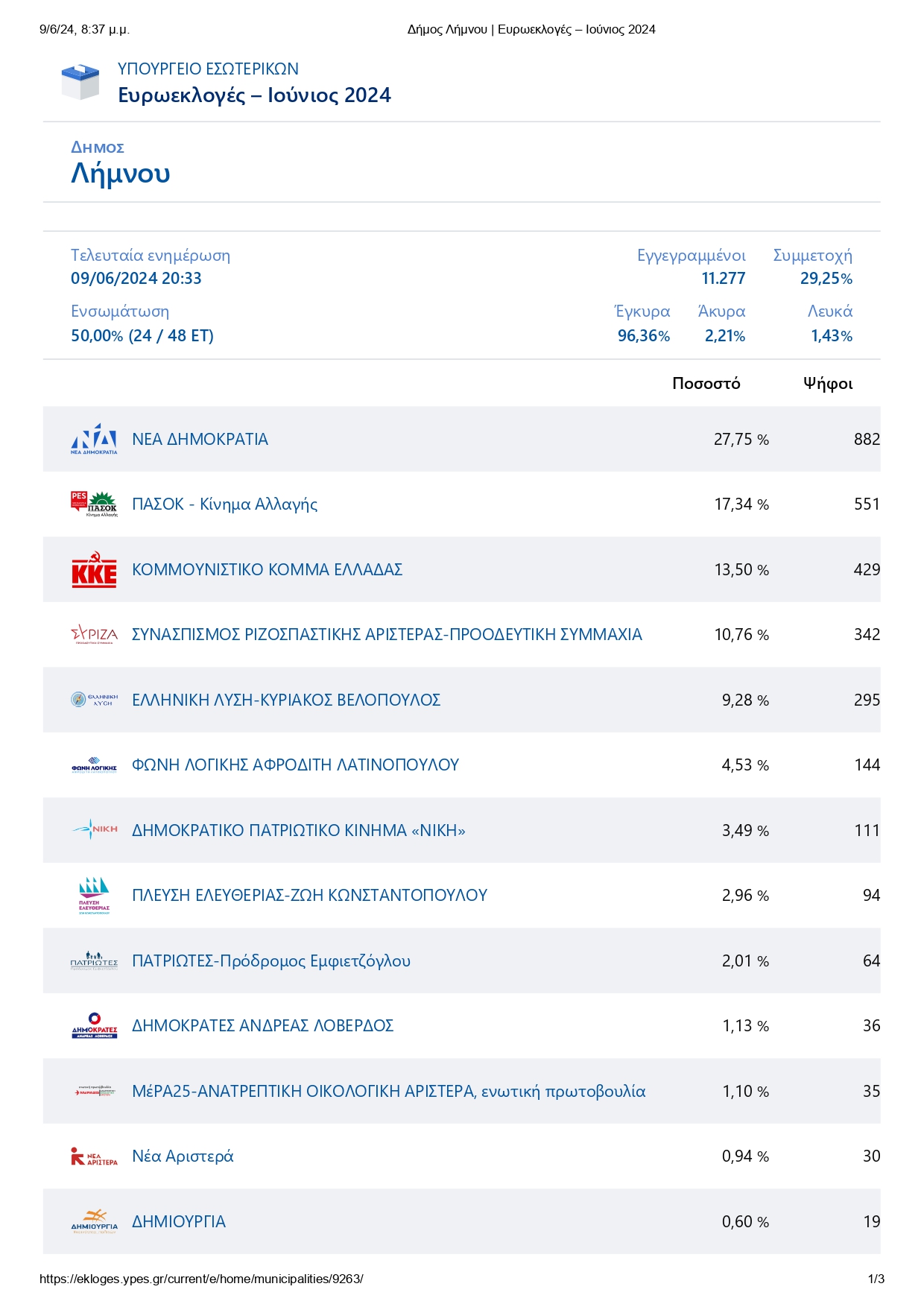
Task: Click the Ψήφοι column header
Action: coord(827,384)
